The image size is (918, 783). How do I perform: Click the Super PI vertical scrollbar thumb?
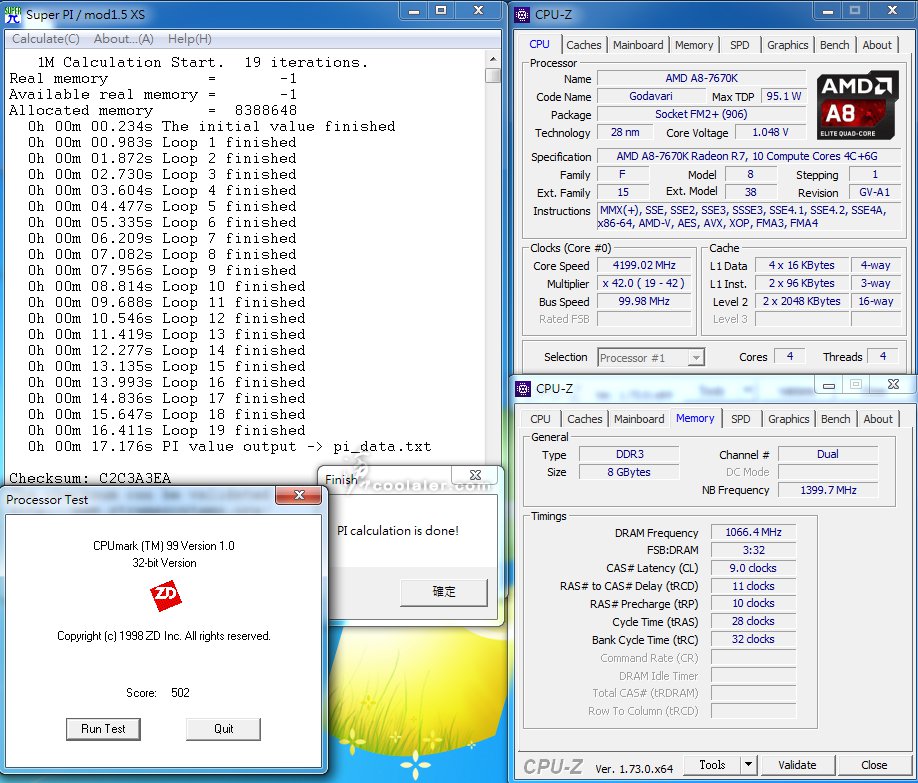pos(493,76)
